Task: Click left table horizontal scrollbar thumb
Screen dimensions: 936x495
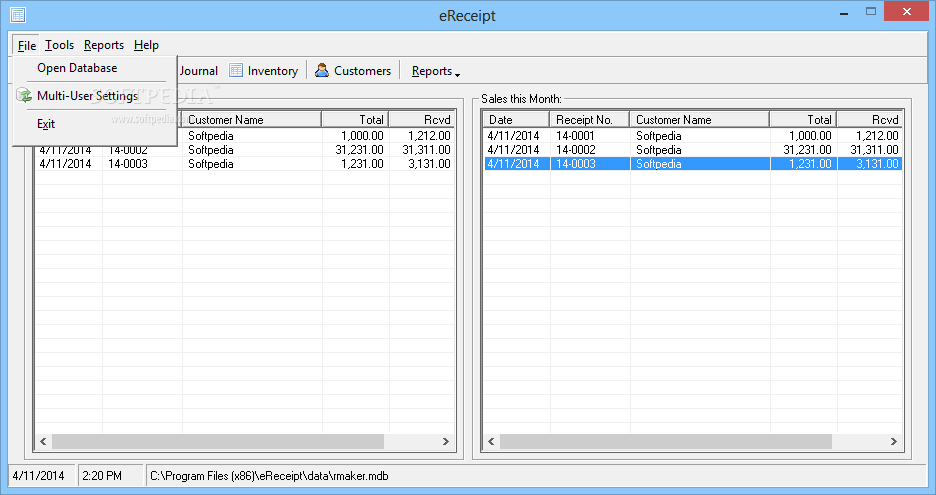Action: pos(218,441)
